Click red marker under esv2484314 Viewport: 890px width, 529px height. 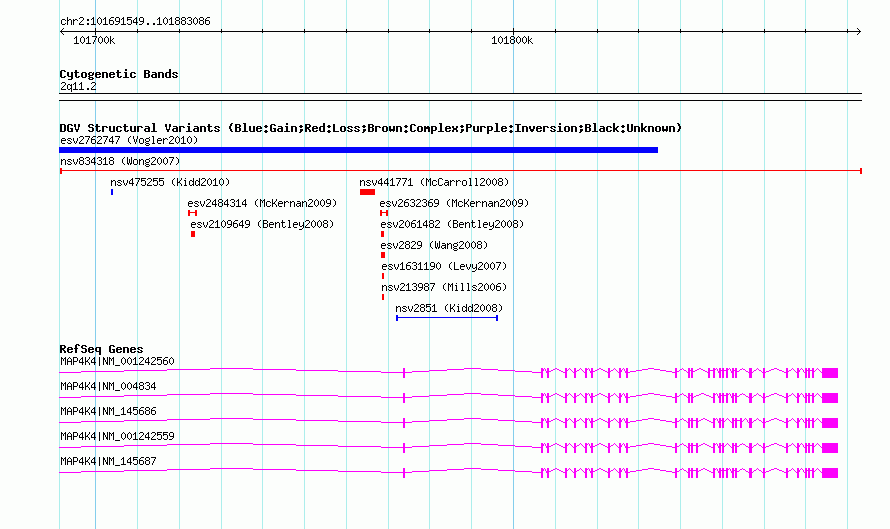(x=192, y=213)
